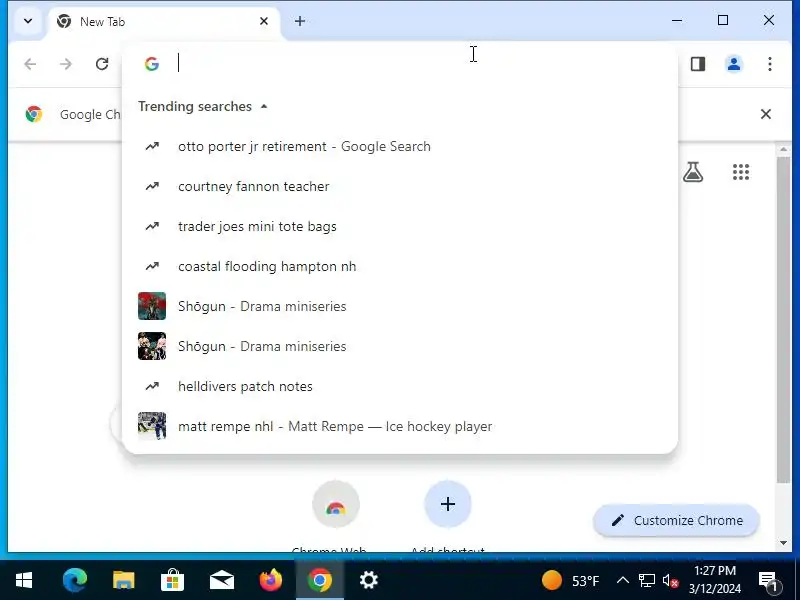Open network status tray icon
This screenshot has height=600, width=800.
tap(646, 581)
